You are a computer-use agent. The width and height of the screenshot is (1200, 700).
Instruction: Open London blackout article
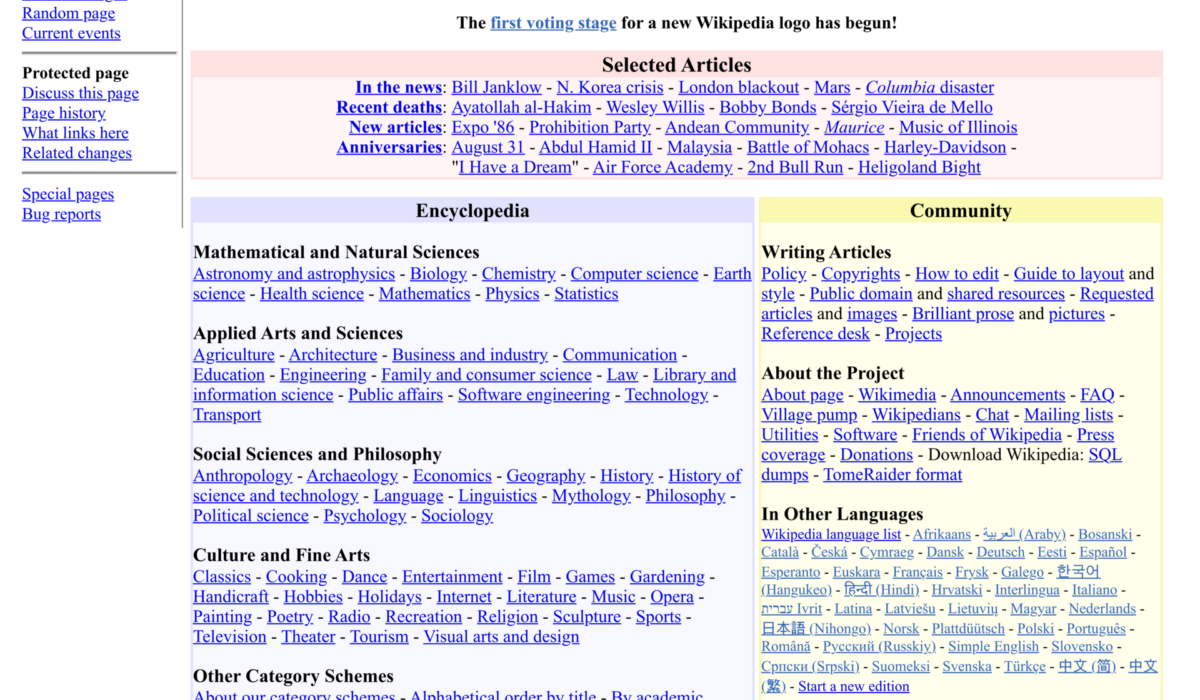[739, 87]
